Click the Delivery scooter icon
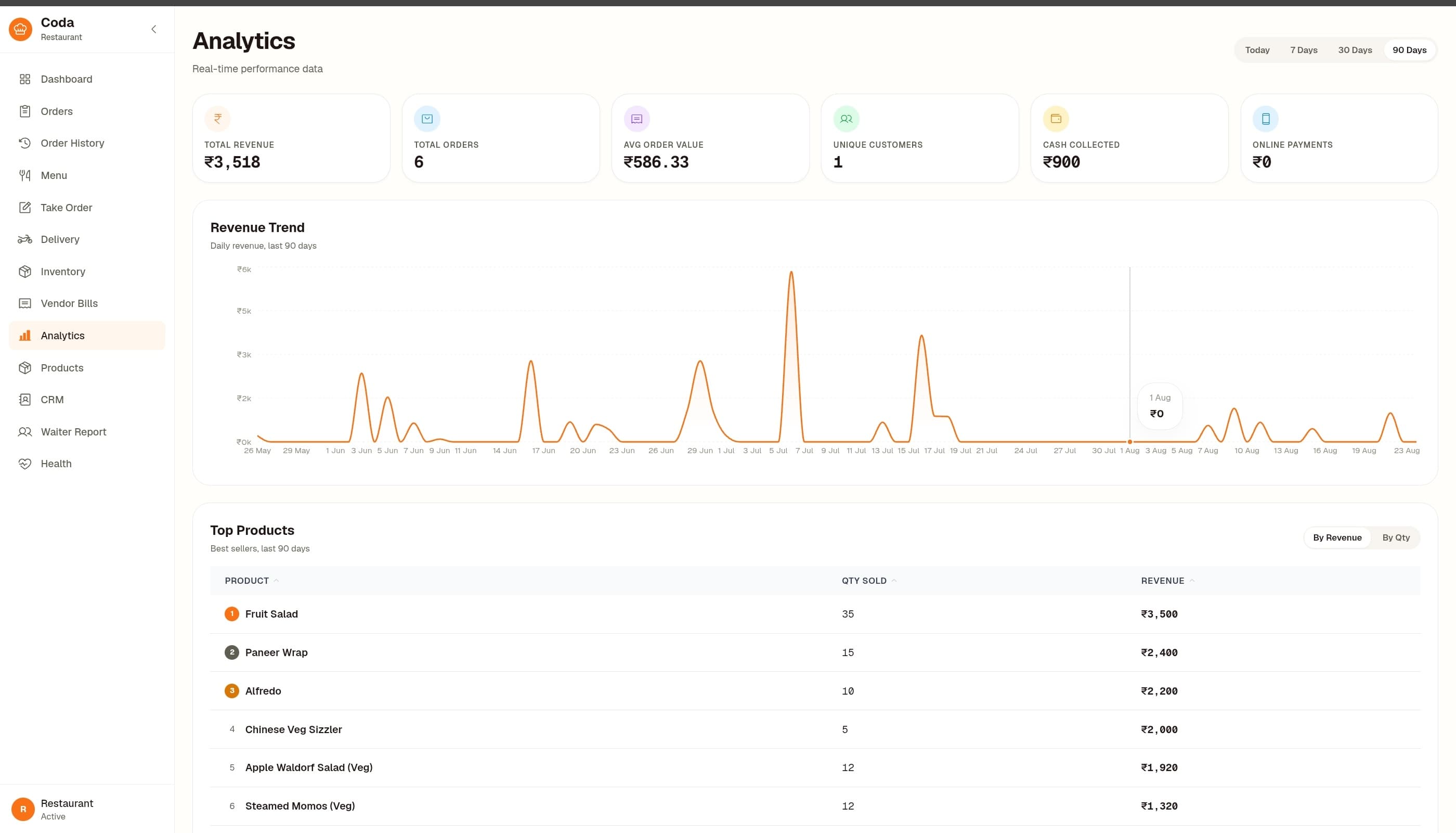The height and width of the screenshot is (833, 1456). 24,239
